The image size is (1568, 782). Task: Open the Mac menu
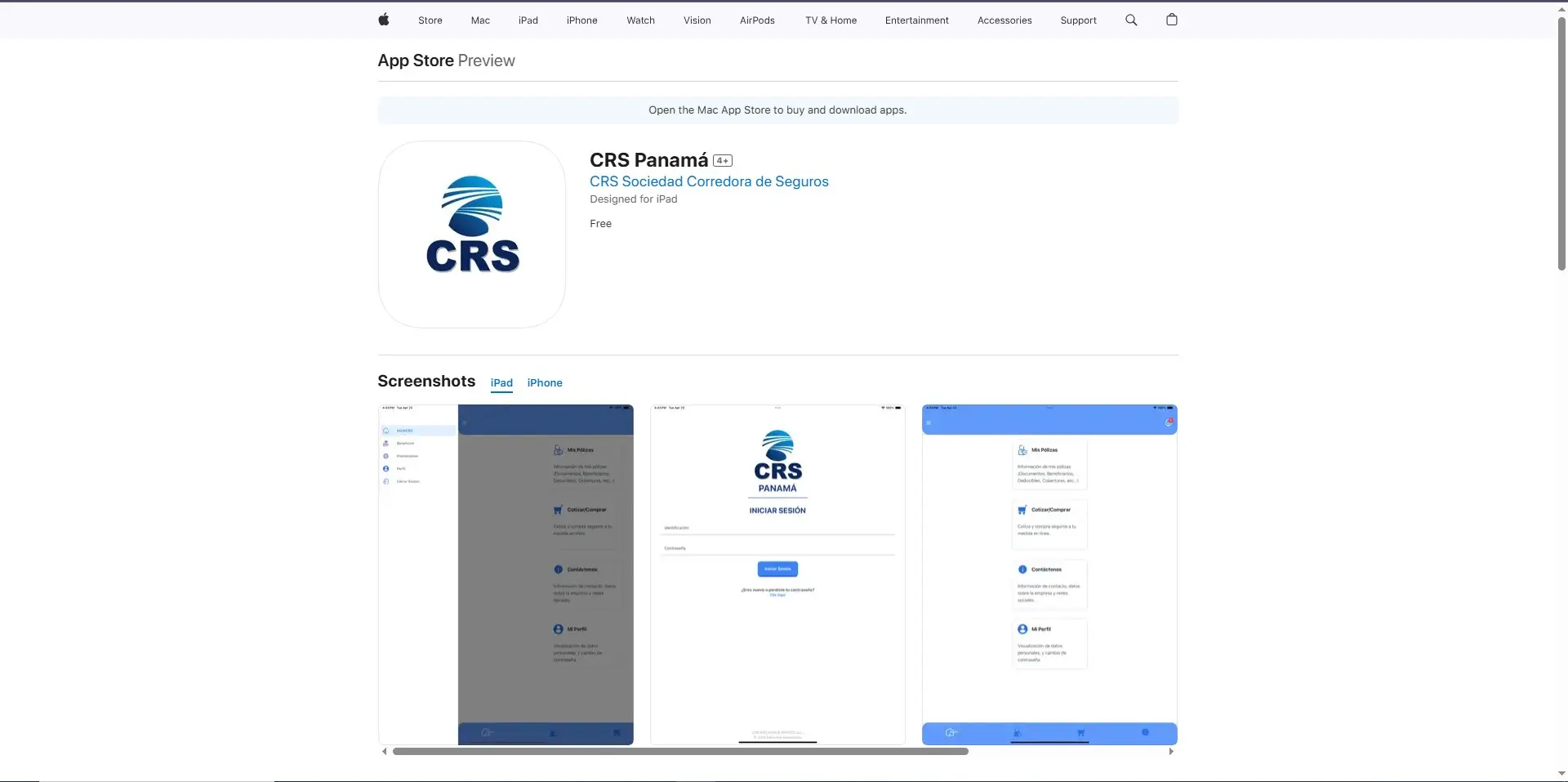click(480, 20)
